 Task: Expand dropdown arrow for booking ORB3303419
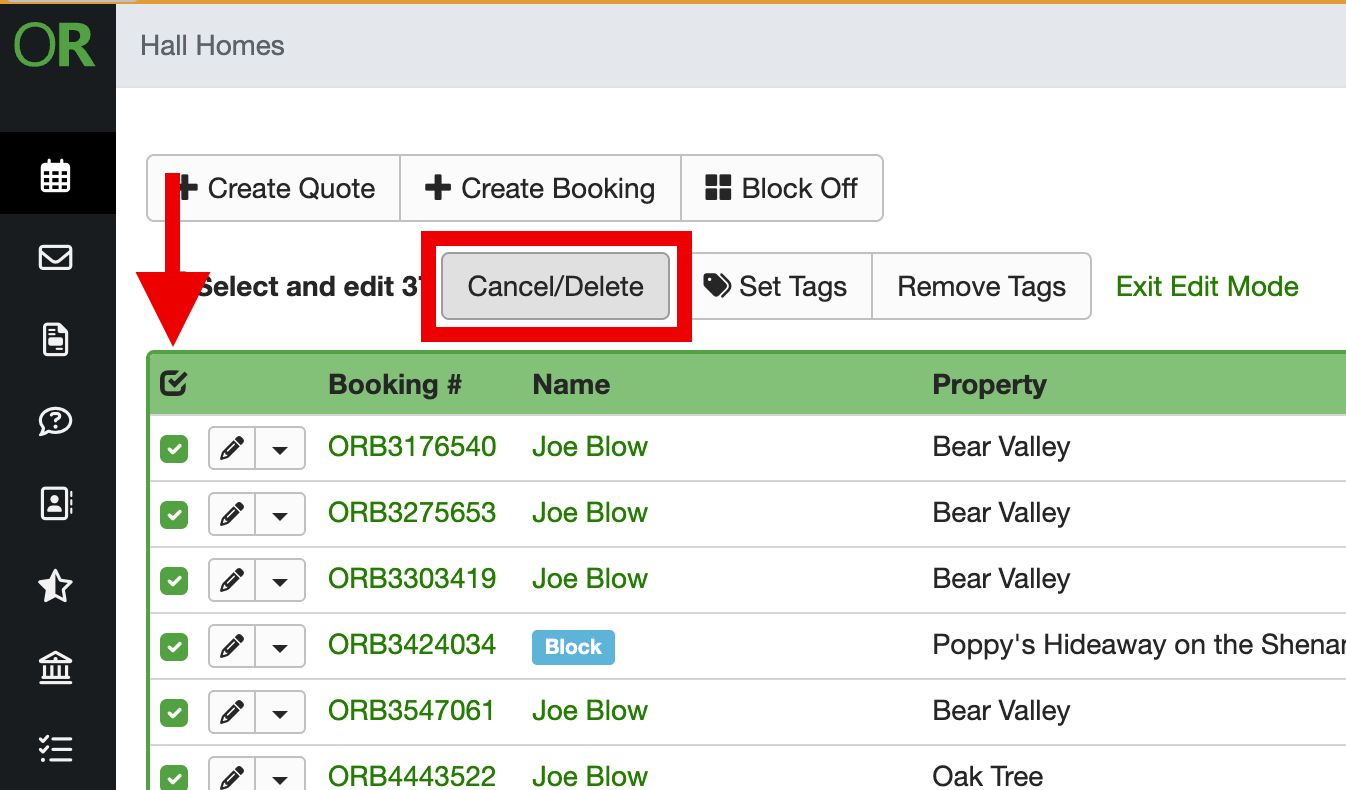point(281,580)
